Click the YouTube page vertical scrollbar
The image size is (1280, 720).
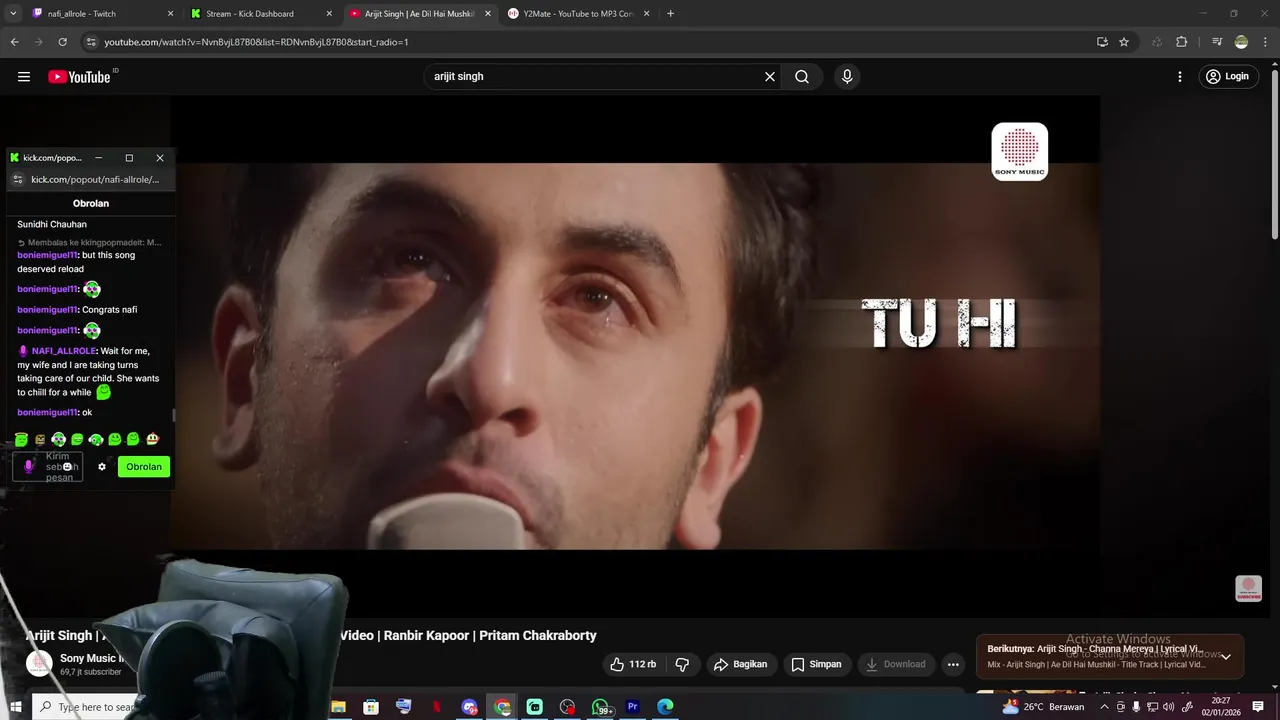[1274, 155]
